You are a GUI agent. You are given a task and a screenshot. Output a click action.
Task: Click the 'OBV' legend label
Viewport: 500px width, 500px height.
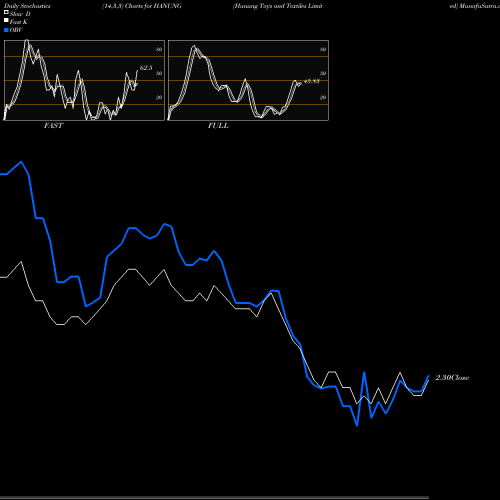click(x=16, y=30)
